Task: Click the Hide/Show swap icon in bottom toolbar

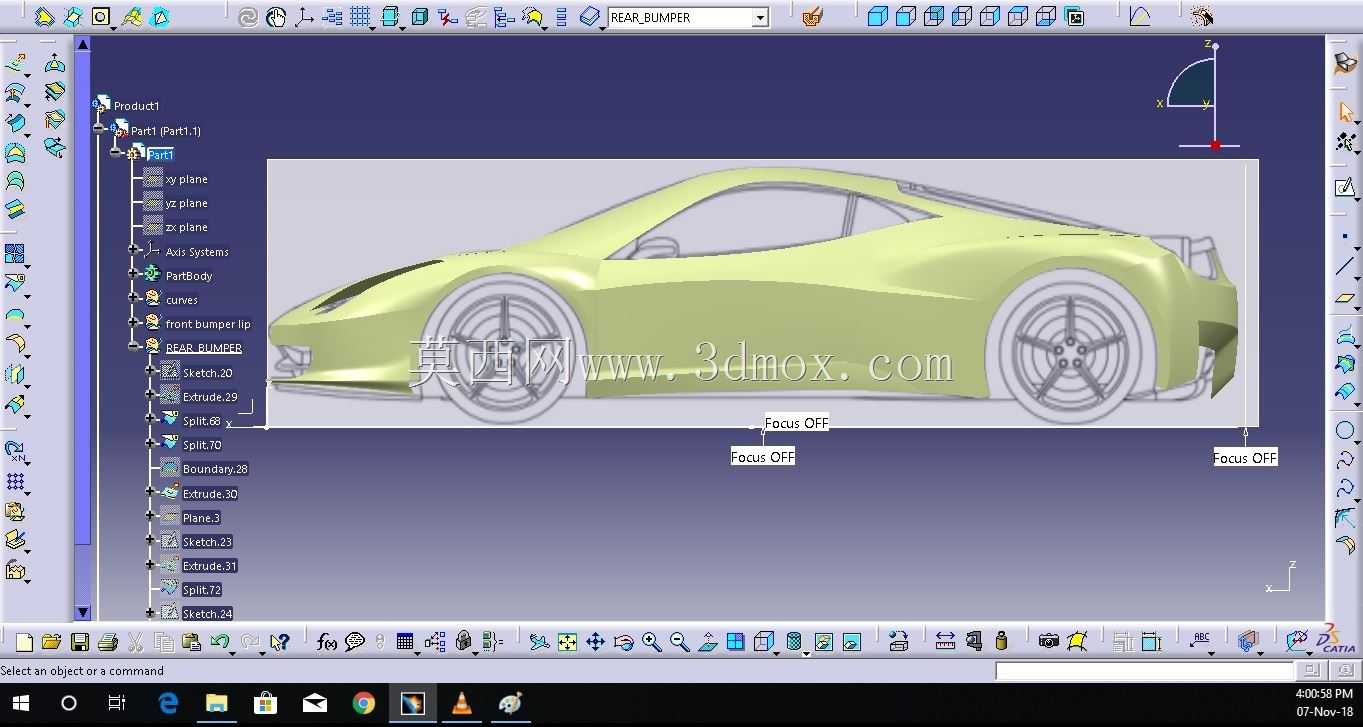Action: click(x=823, y=642)
